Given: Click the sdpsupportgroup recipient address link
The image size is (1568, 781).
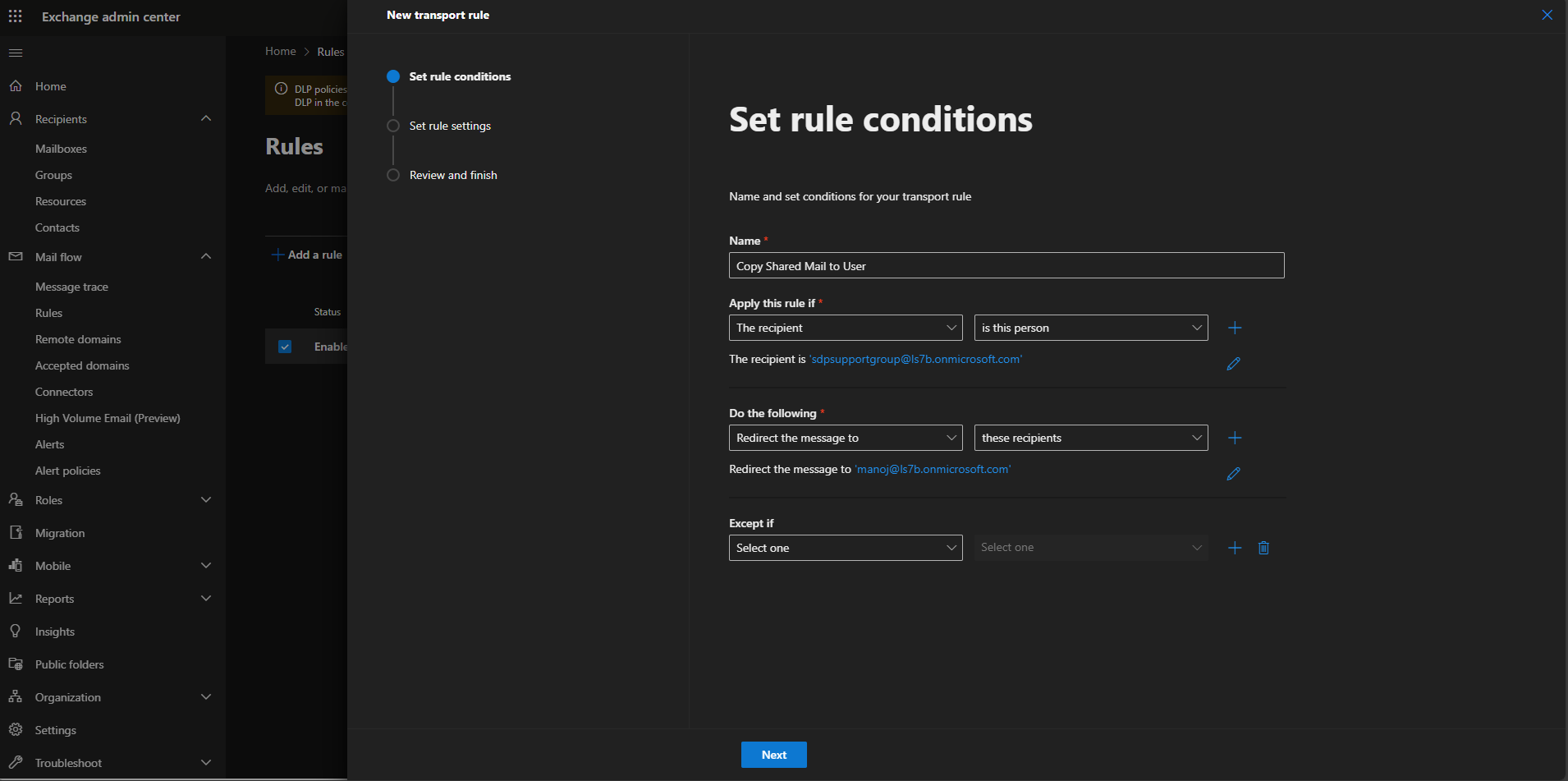Looking at the screenshot, I should coord(915,359).
